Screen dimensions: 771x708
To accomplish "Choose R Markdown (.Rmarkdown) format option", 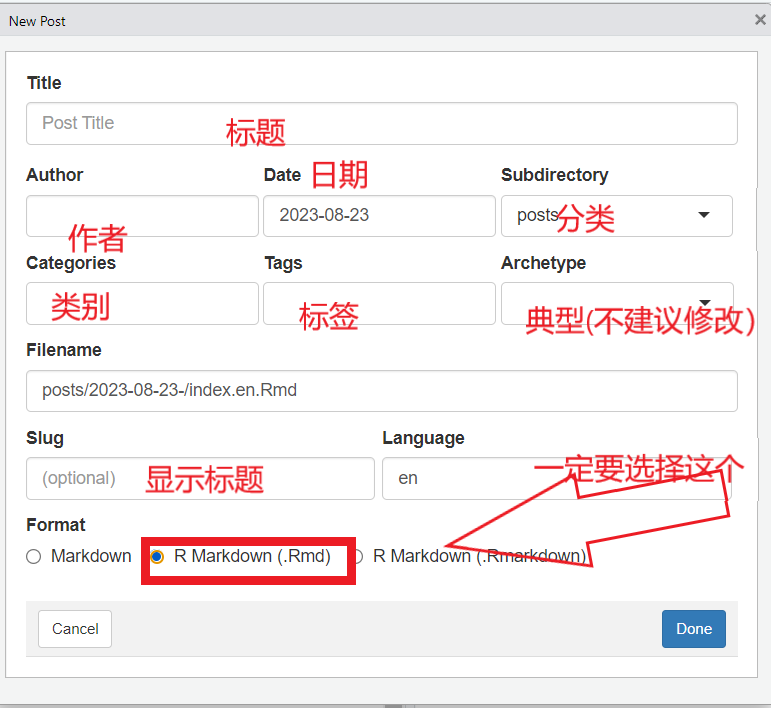I will pyautogui.click(x=357, y=557).
